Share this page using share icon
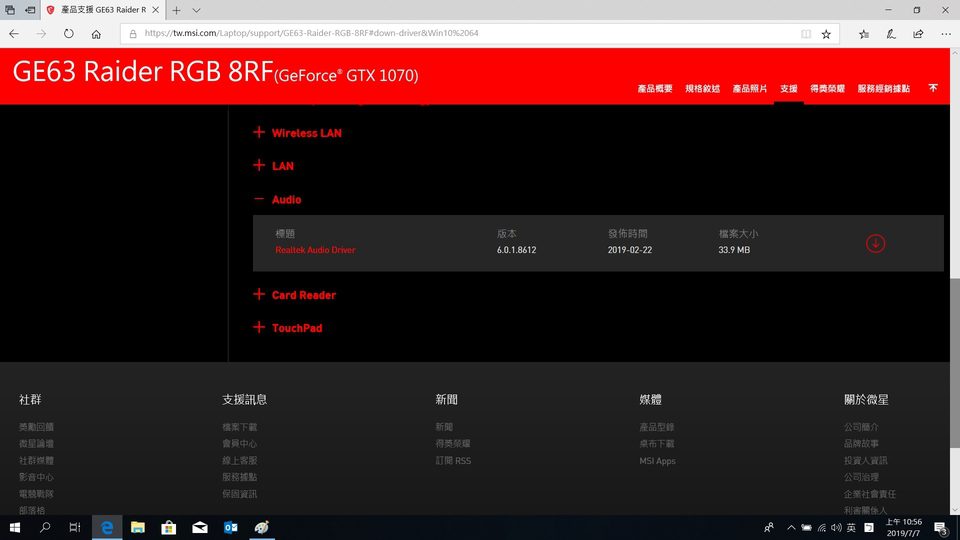 (918, 34)
